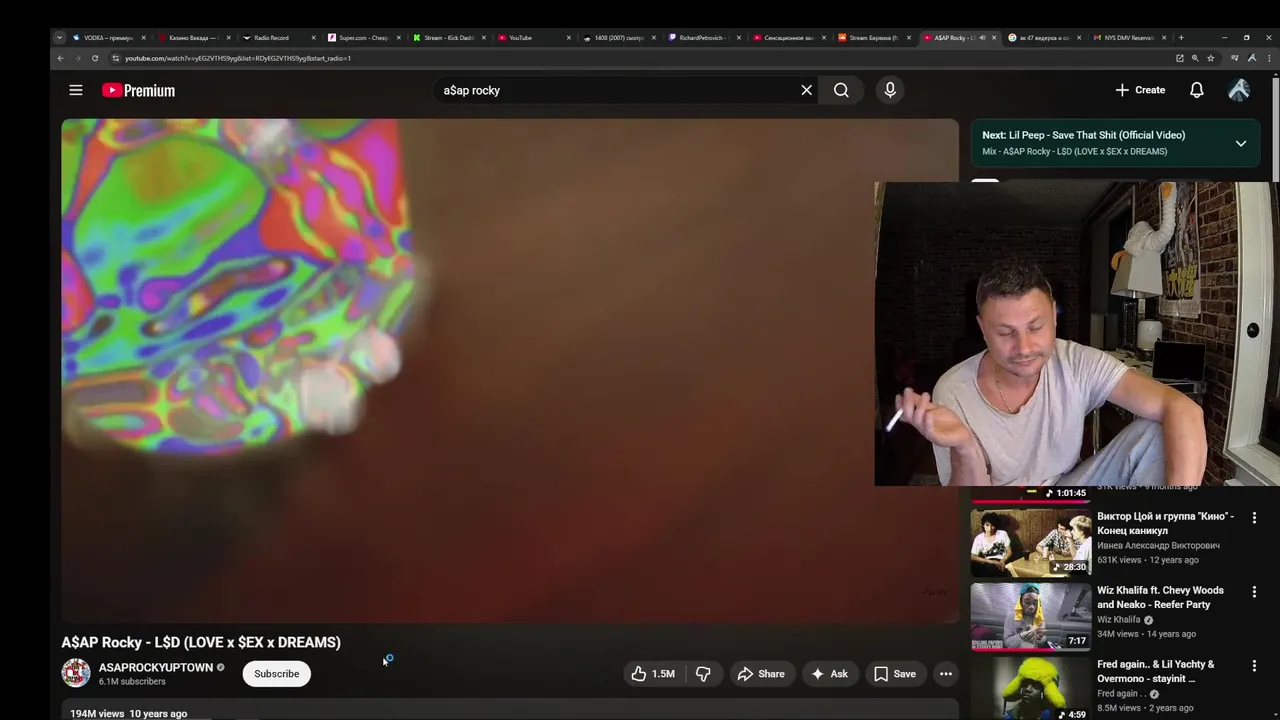Switch to the NYS DMV Reservation tab
Screen dimensions: 1280x720
tap(1128, 37)
